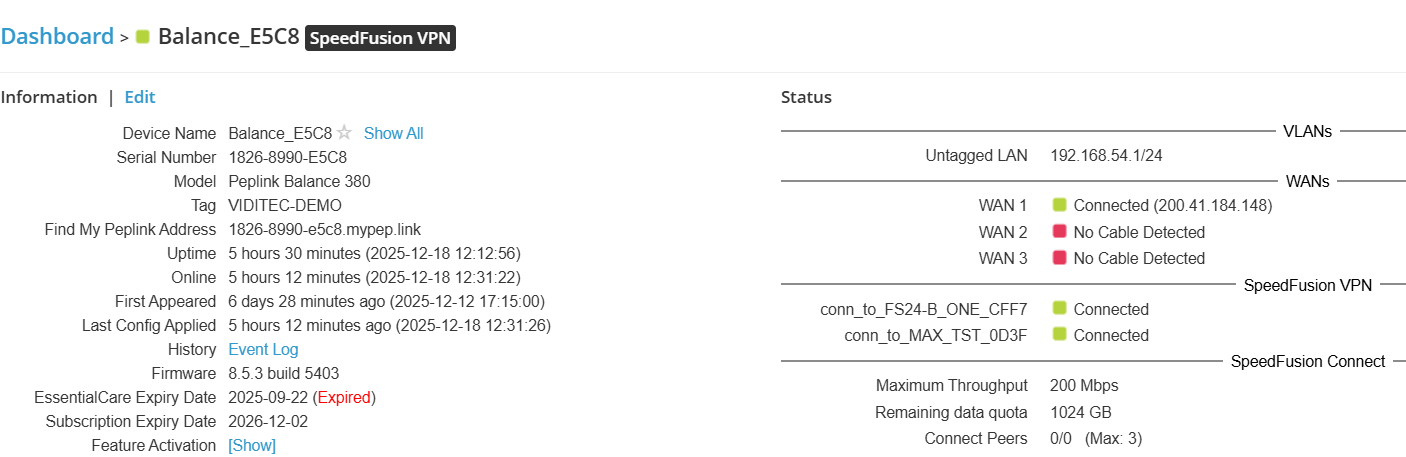Click WAN 1 green connected status icon
This screenshot has width=1406, height=457.
(x=1060, y=205)
